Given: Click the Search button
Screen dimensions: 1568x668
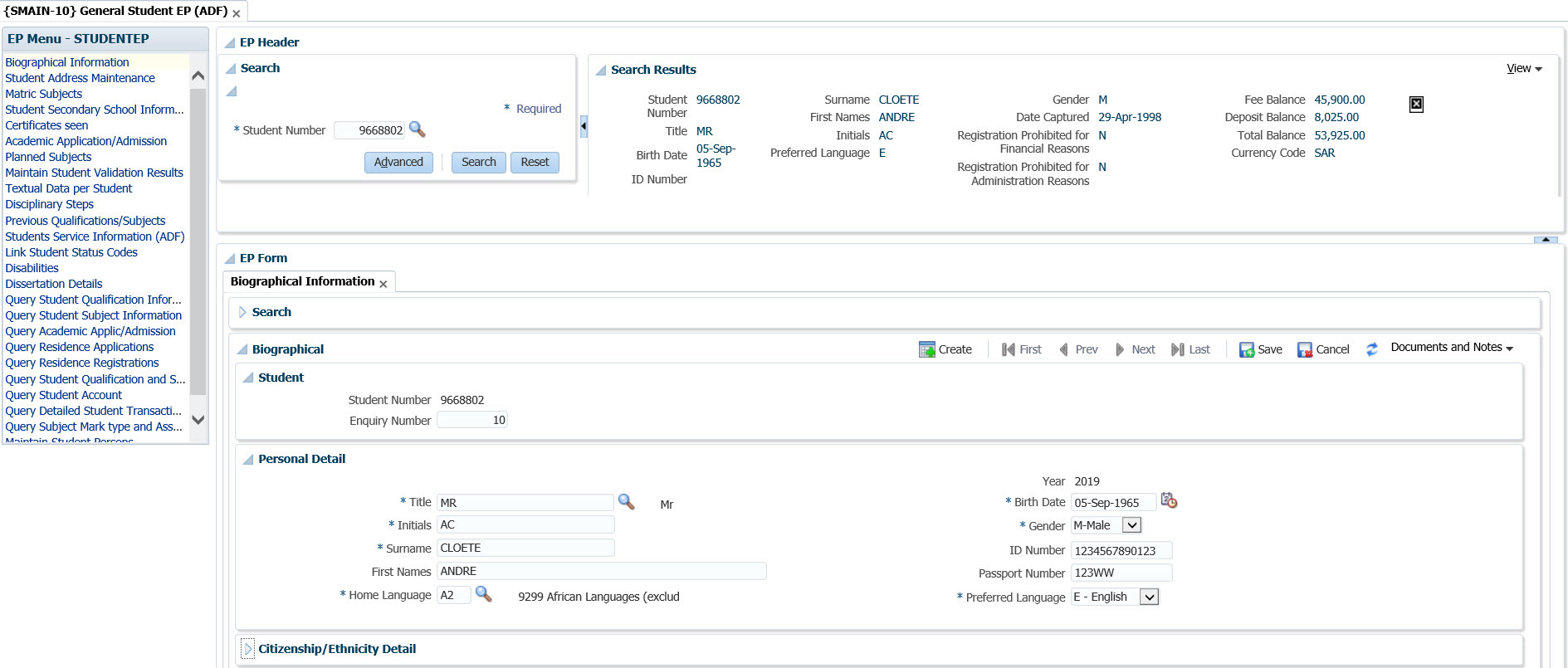Looking at the screenshot, I should (x=479, y=163).
